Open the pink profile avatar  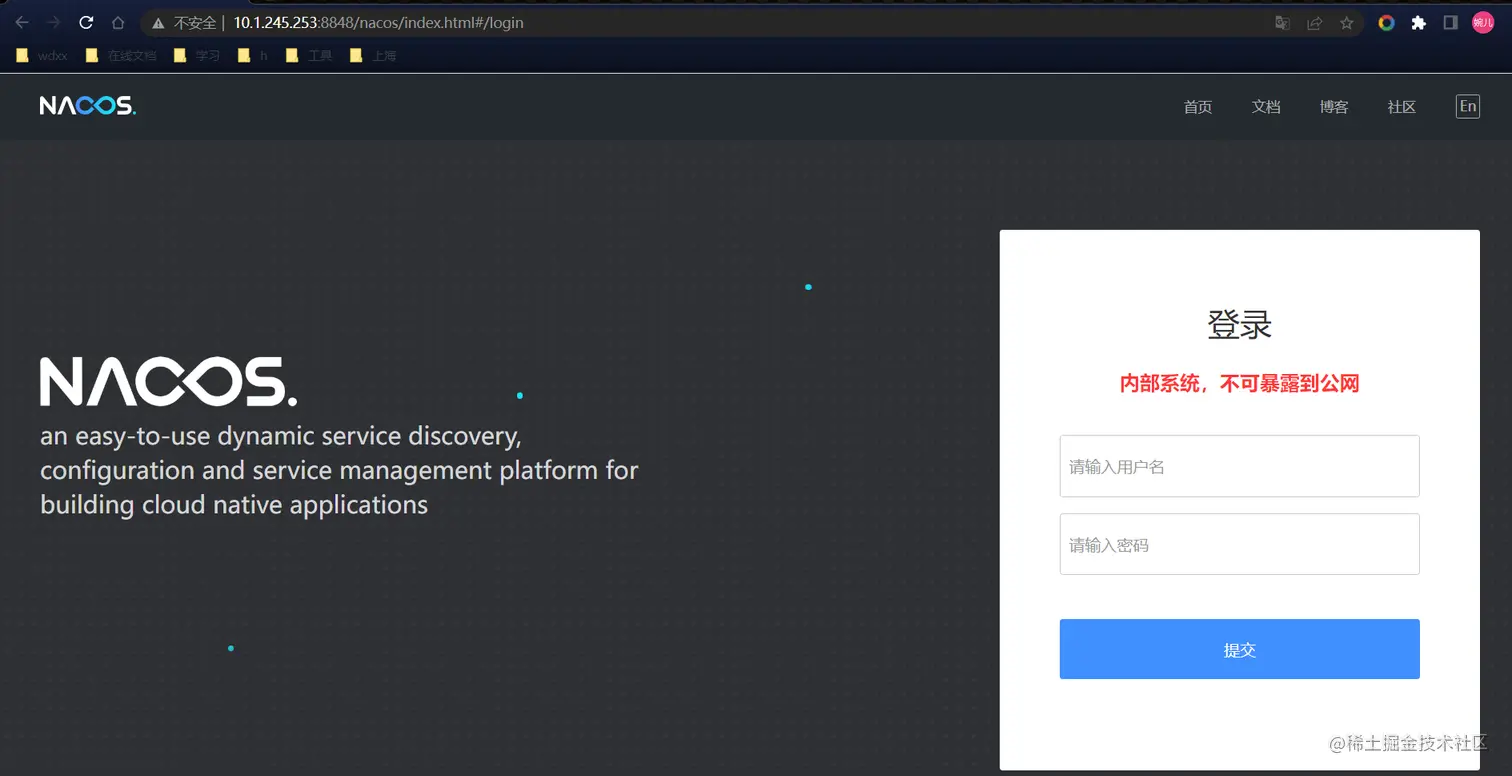pyautogui.click(x=1483, y=22)
